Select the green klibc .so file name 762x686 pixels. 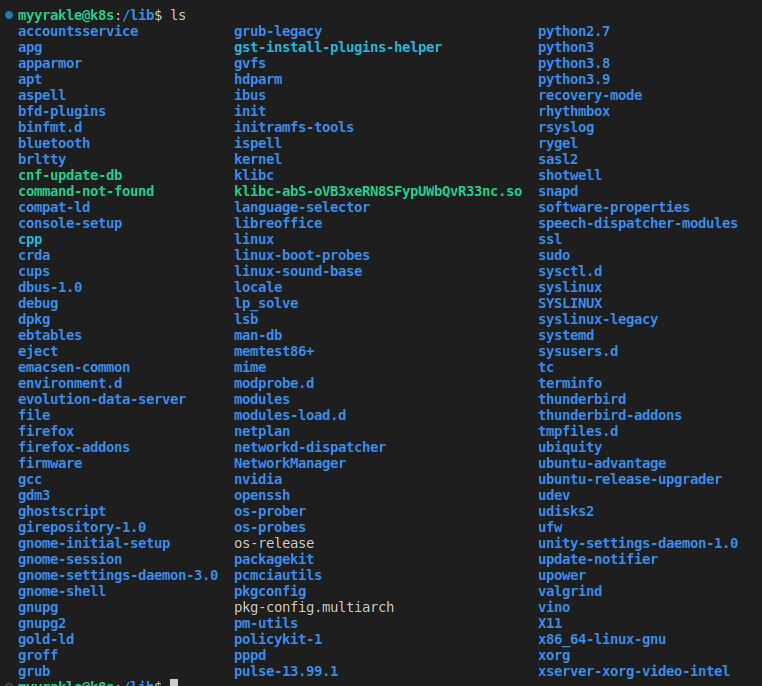pyautogui.click(x=378, y=191)
